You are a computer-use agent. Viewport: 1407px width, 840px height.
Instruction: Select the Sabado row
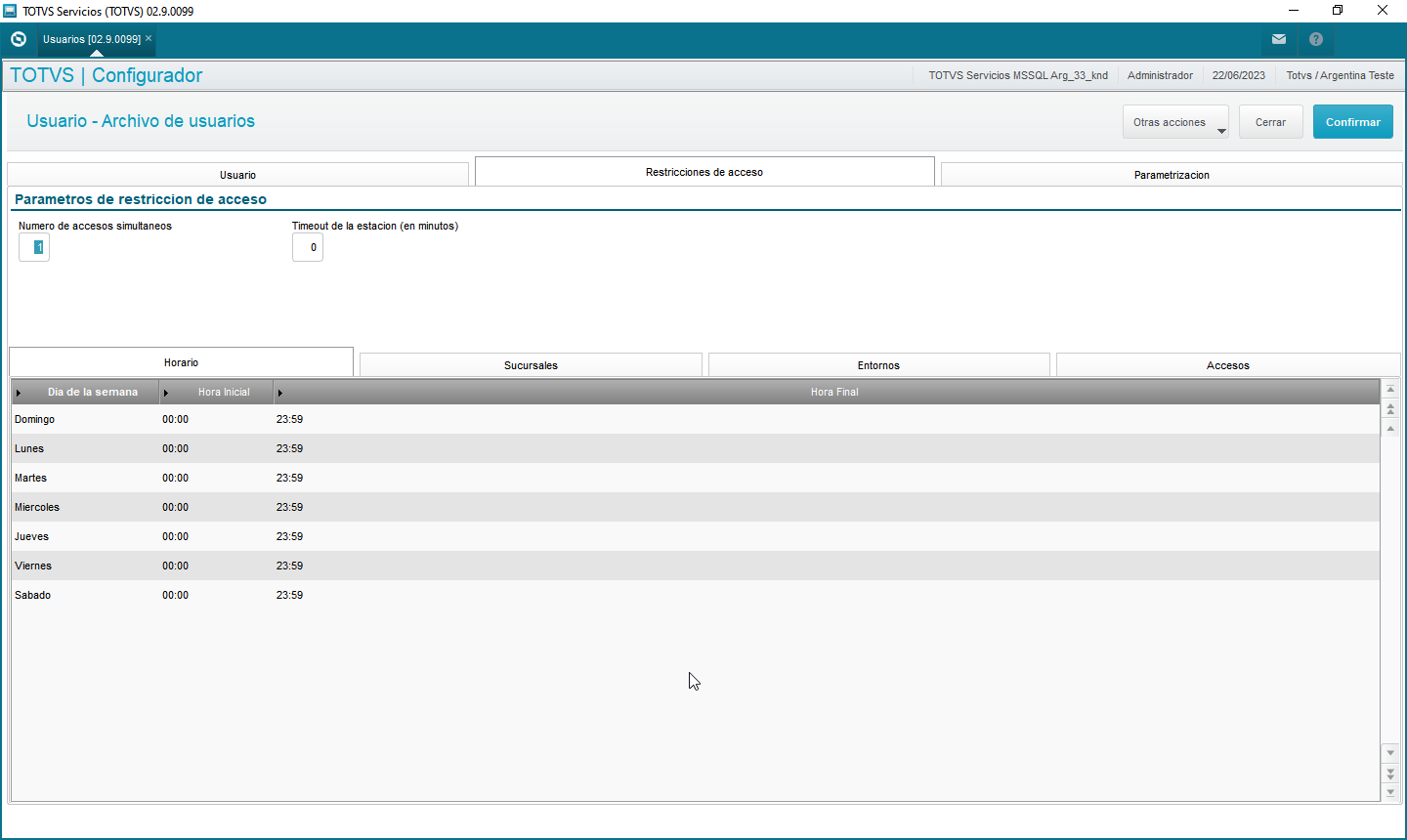pos(695,595)
